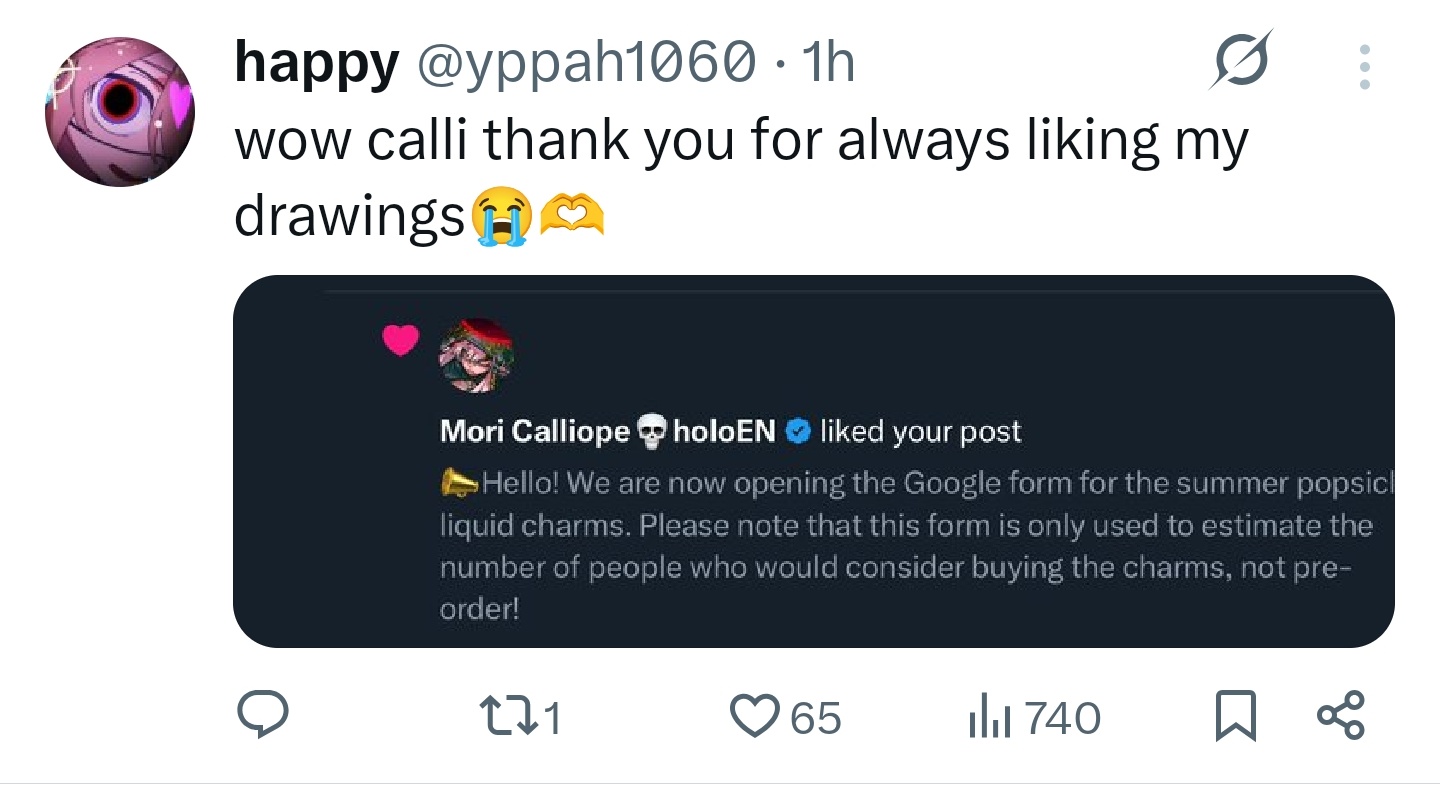Click the blue verified badge
Viewport: 1440px width, 799px height.
[797, 431]
